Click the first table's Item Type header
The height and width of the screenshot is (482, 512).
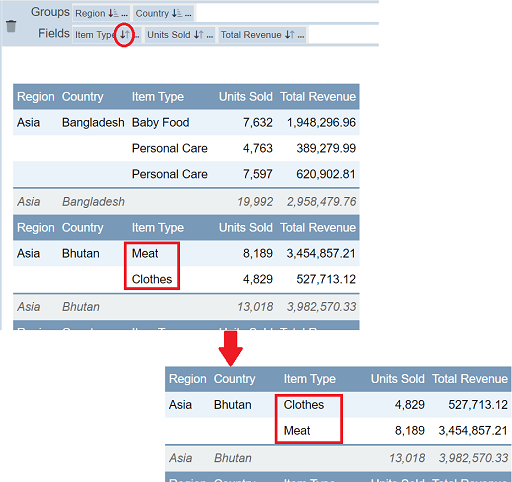tap(158, 97)
